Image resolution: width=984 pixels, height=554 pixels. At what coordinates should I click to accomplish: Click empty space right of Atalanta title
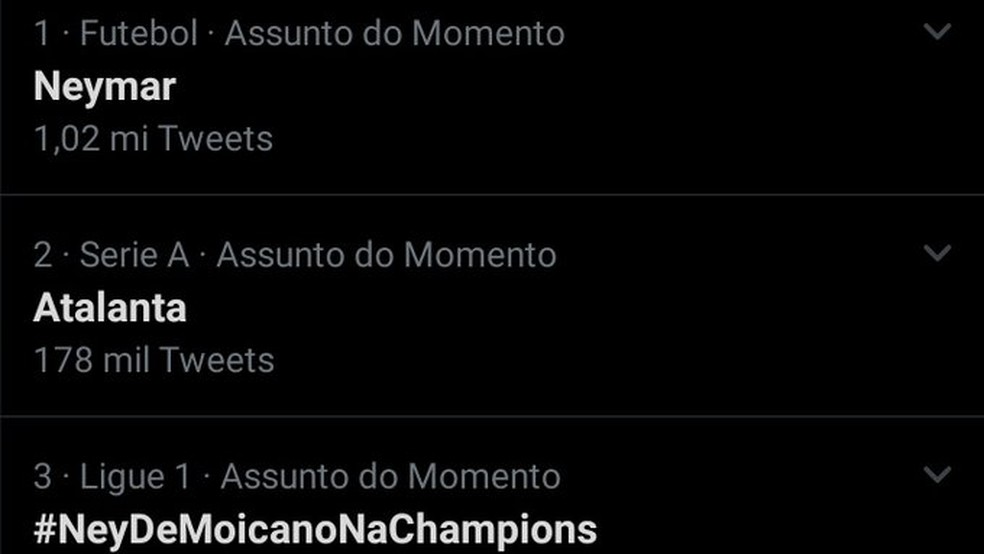[550, 308]
